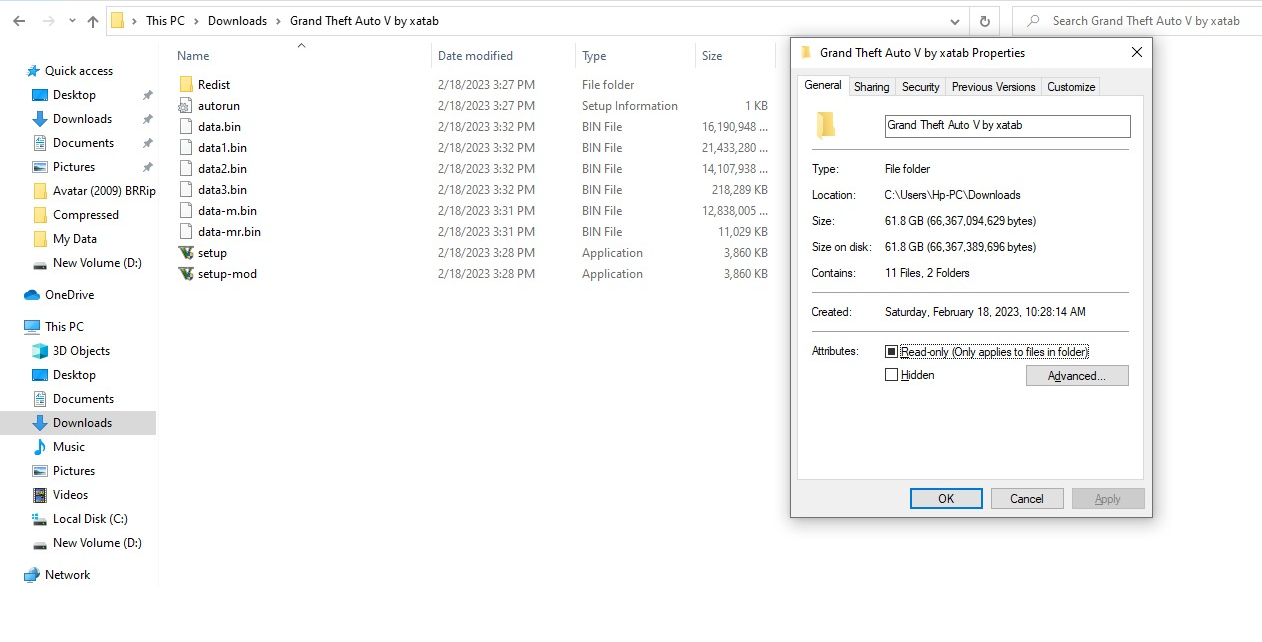Screen dimensions: 1262x642
Task: Click the location path C:\Users\Hp-PC\Downloads
Action: pos(953,195)
